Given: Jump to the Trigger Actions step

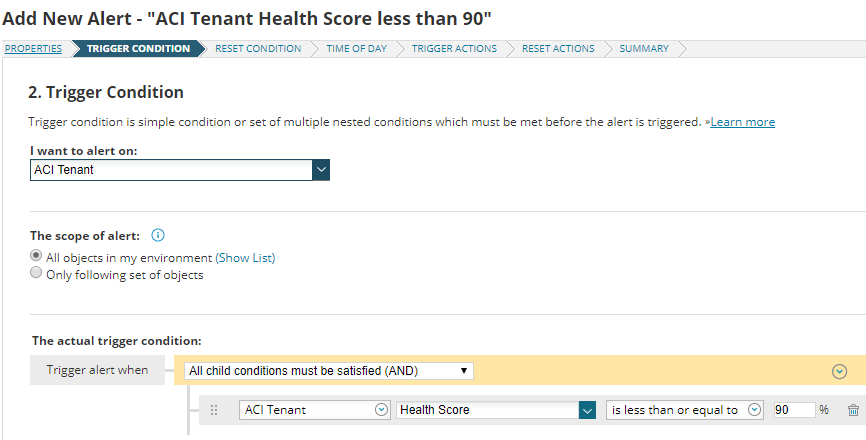Looking at the screenshot, I should [x=454, y=48].
